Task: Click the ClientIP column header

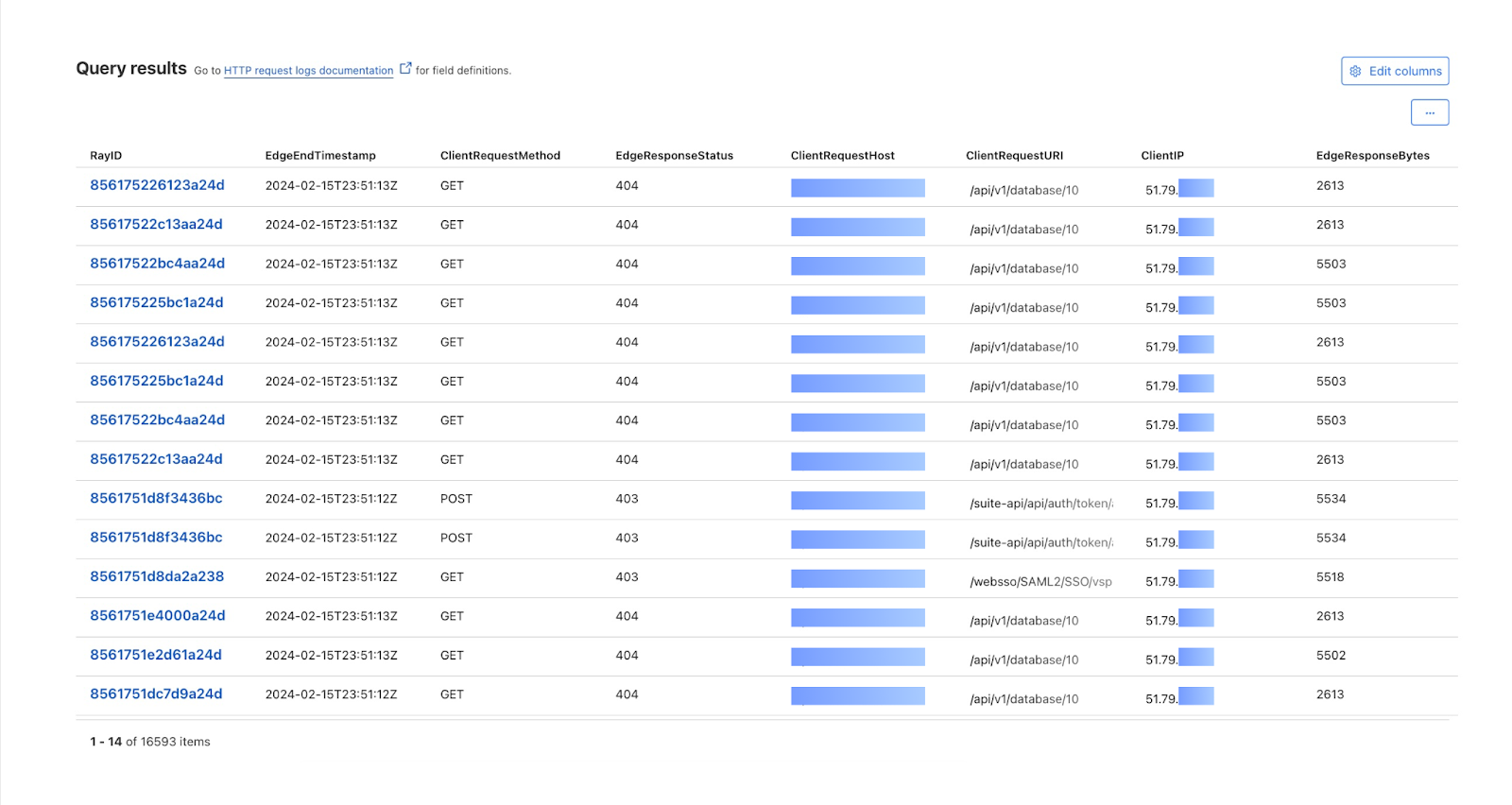Action: point(1162,156)
